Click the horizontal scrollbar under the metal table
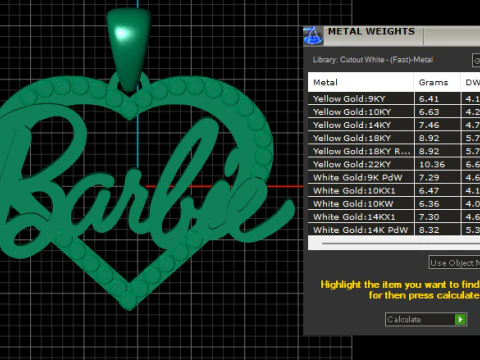 394,243
